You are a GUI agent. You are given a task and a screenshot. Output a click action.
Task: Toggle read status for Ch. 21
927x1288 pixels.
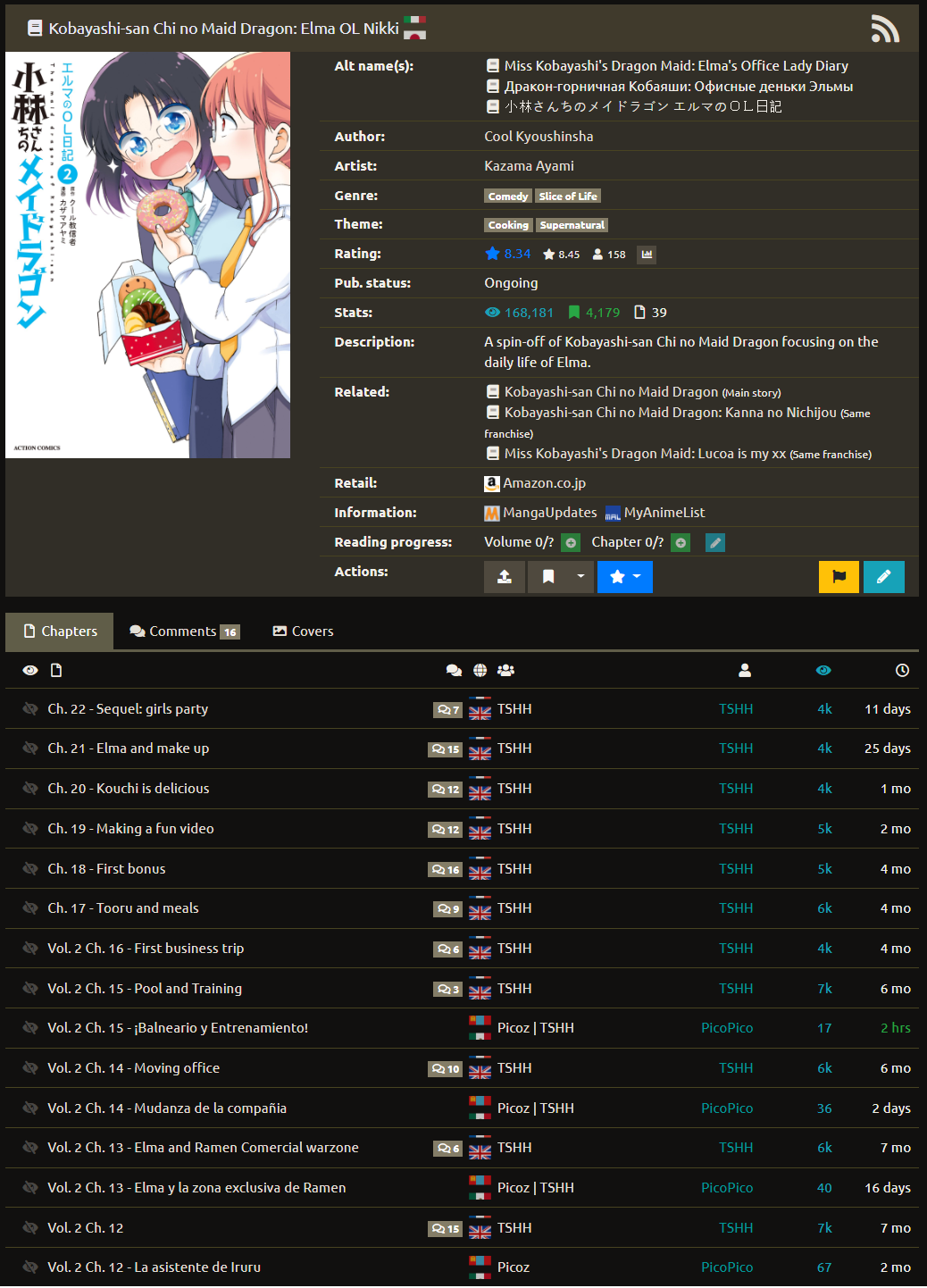30,749
